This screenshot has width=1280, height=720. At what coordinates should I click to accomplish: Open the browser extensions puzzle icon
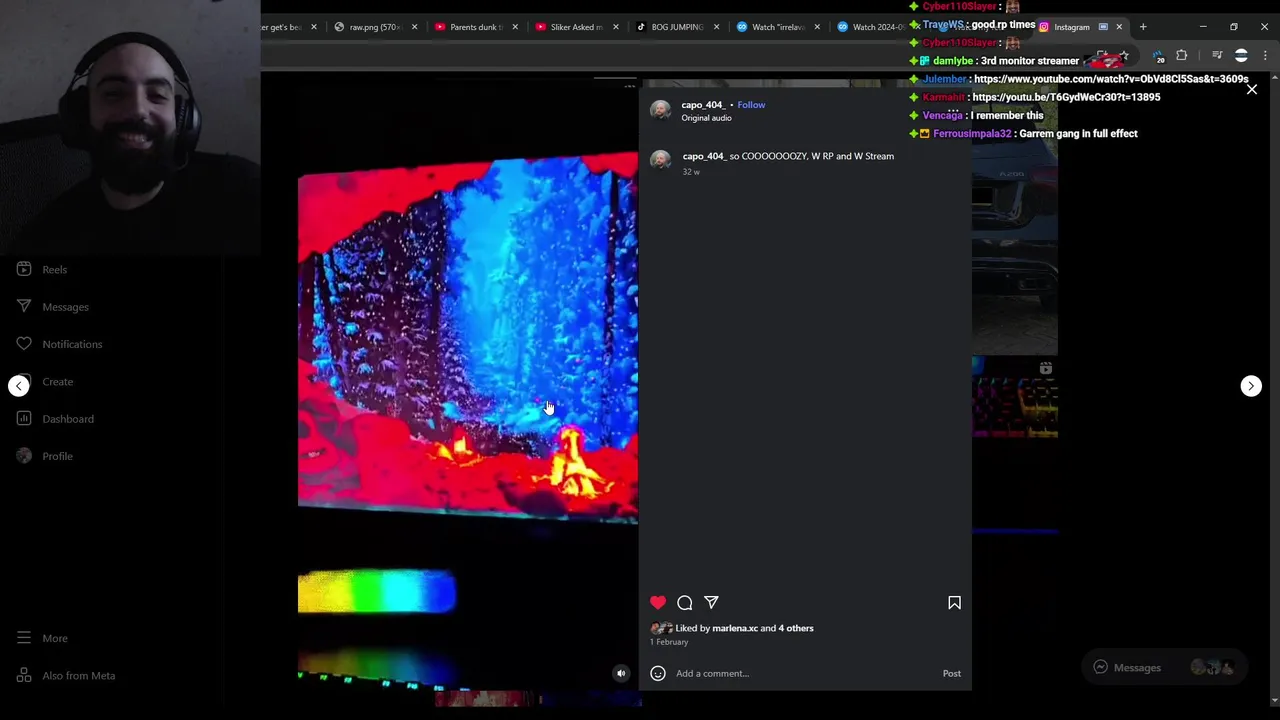point(1182,56)
